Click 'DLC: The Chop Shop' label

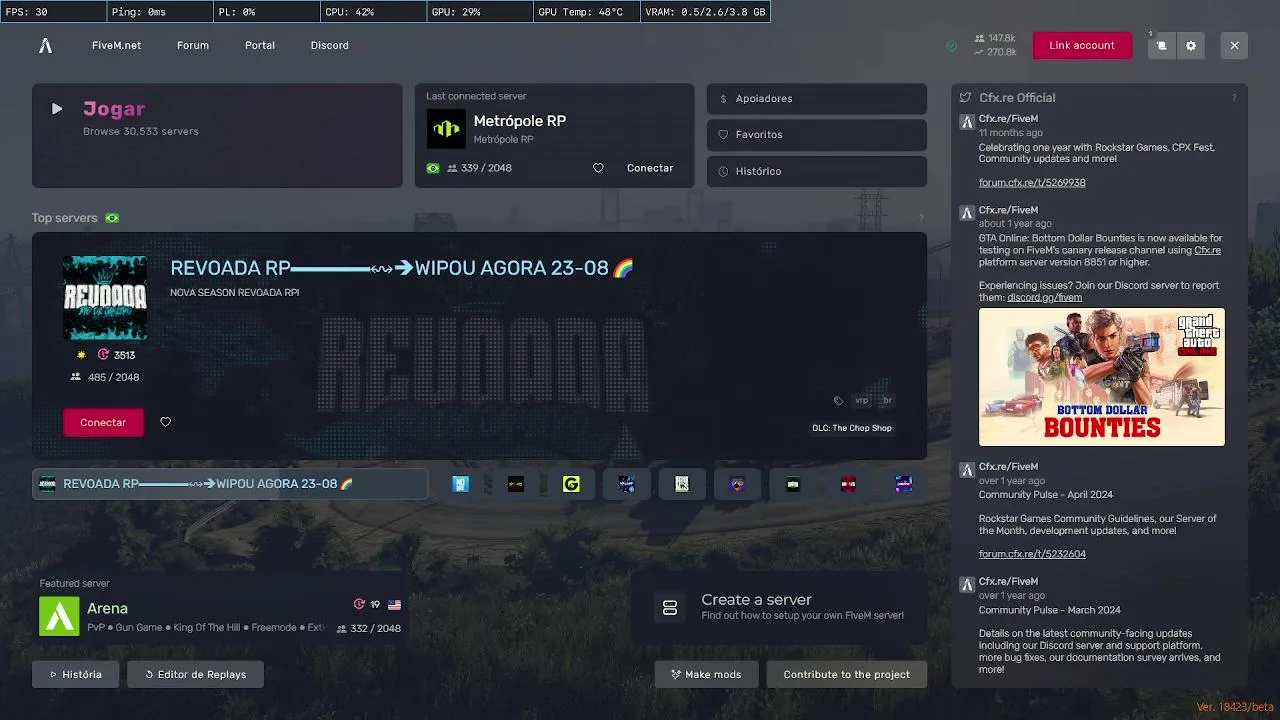coord(853,428)
